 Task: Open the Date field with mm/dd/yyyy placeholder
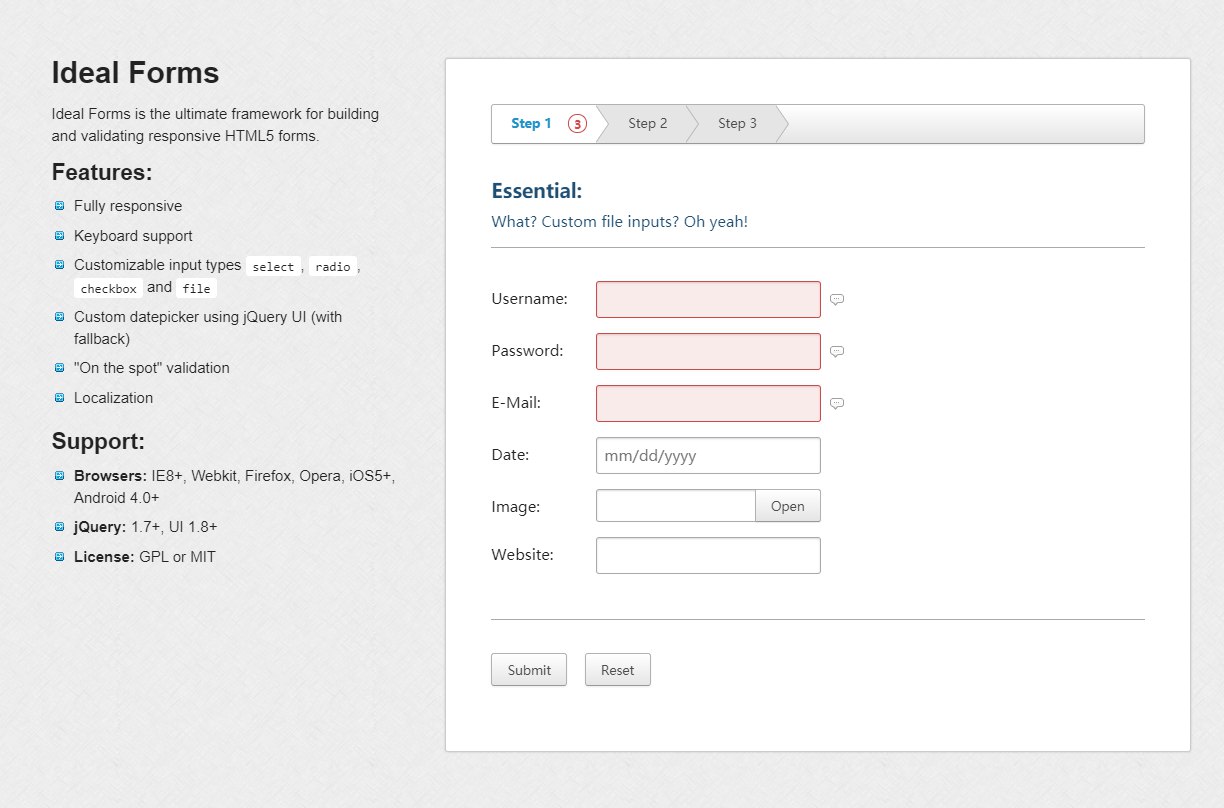click(x=708, y=455)
